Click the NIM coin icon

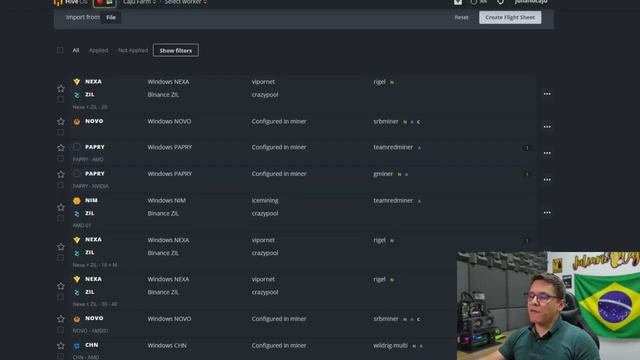coord(77,200)
